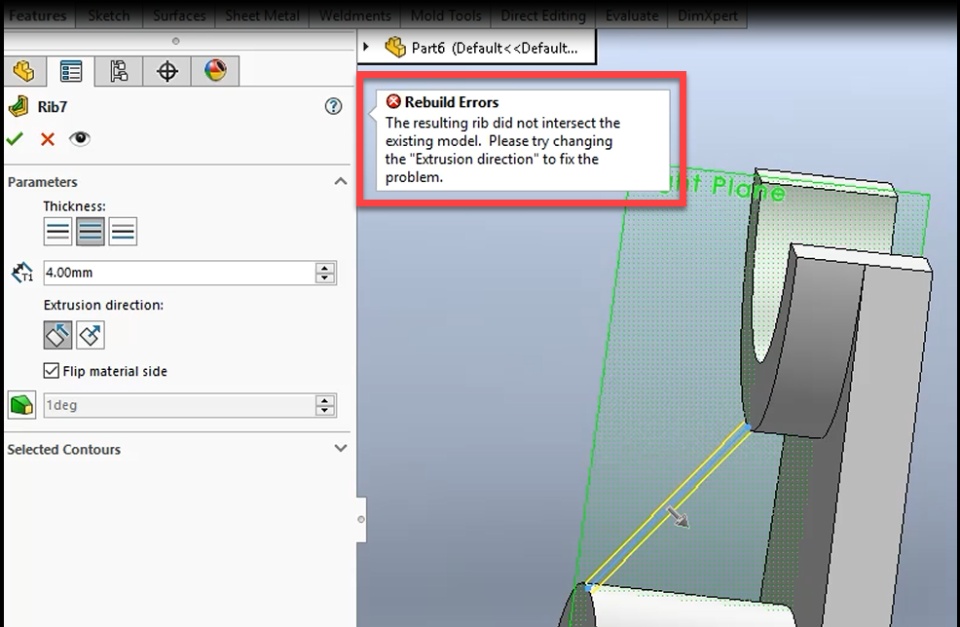Collapse the Parameters section
Viewport: 960px width, 627px height.
point(340,181)
